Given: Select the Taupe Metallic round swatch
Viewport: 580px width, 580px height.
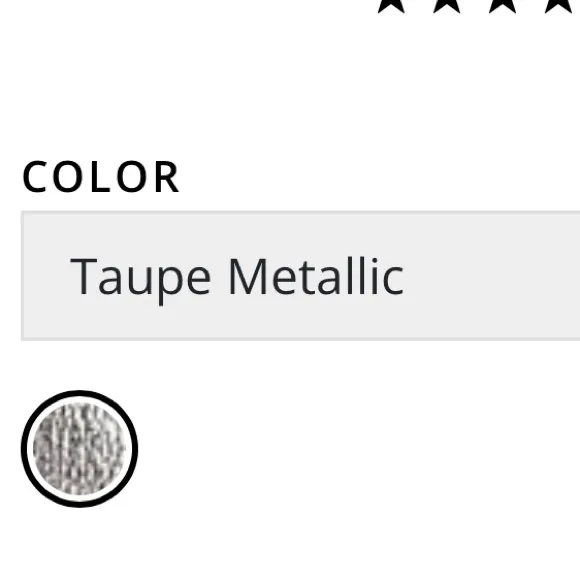Looking at the screenshot, I should (80, 449).
